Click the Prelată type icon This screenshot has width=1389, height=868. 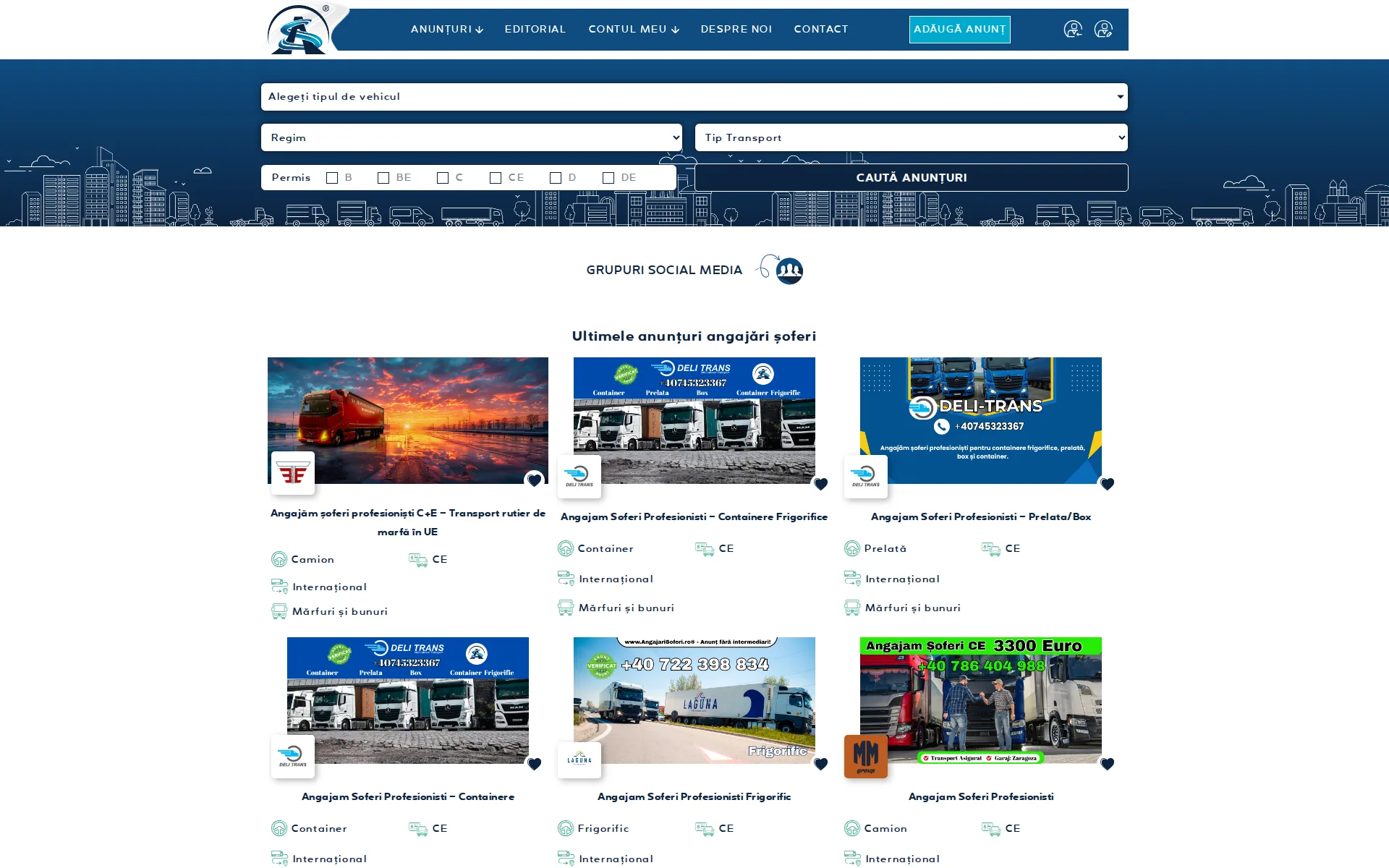(852, 548)
